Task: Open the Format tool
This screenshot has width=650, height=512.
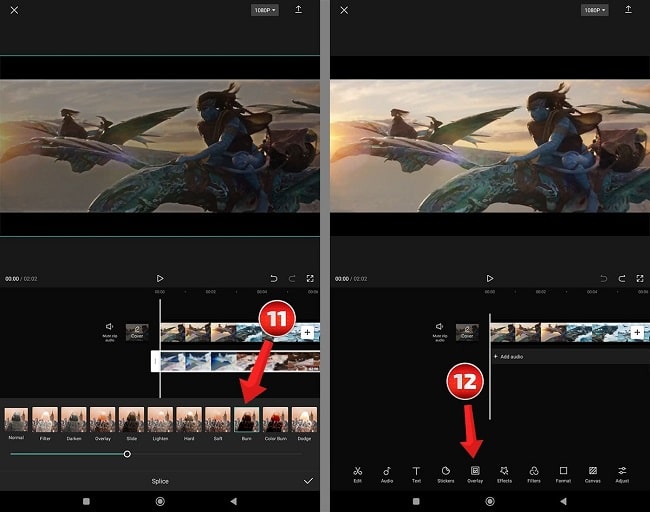Action: [563, 474]
